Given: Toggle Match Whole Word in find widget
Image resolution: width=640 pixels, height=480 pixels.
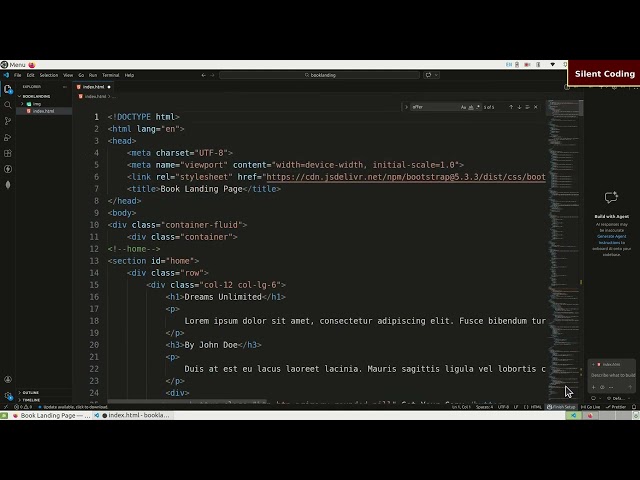Looking at the screenshot, I should tap(471, 107).
